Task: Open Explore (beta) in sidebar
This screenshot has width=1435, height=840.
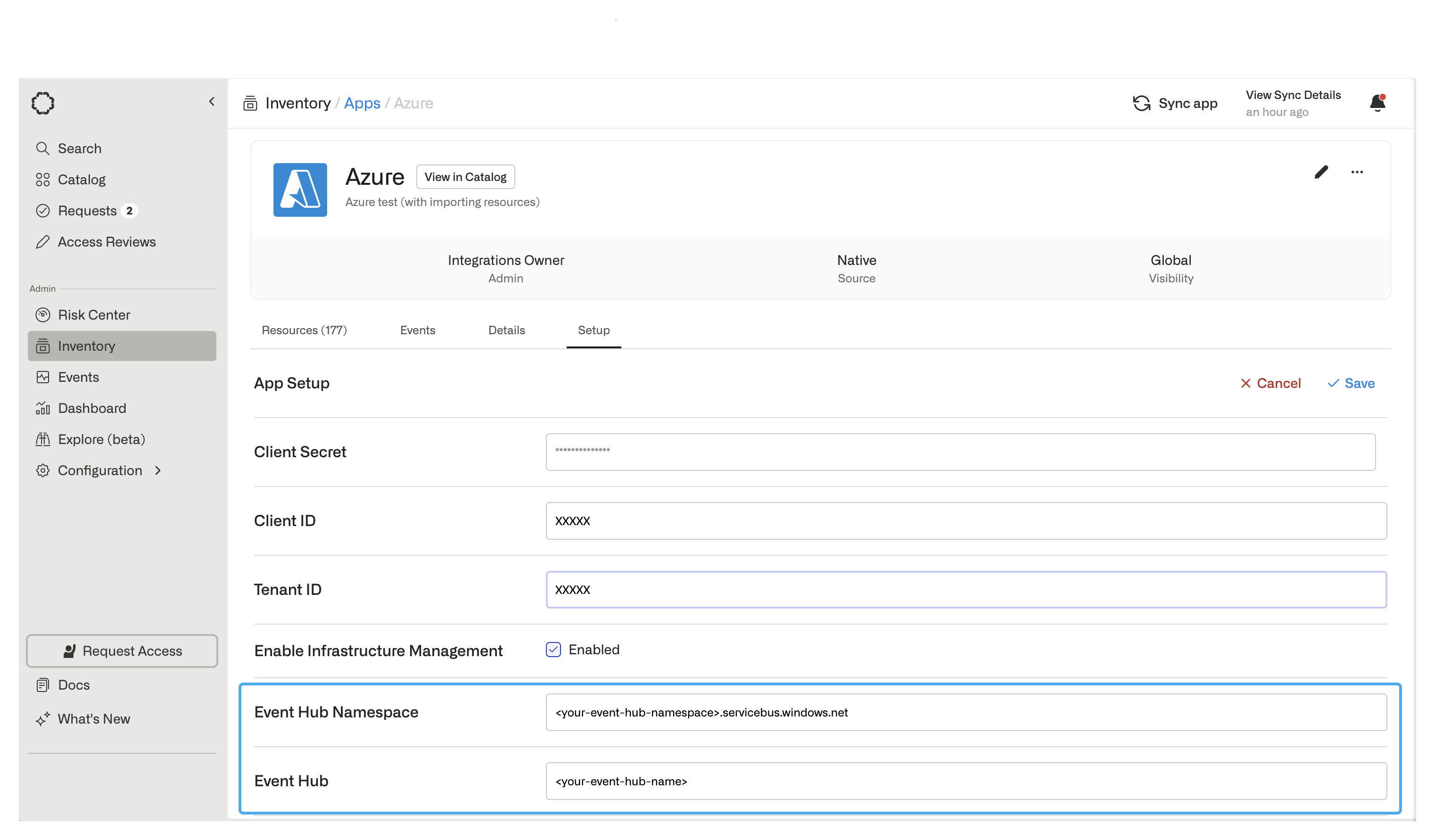Action: 101,439
